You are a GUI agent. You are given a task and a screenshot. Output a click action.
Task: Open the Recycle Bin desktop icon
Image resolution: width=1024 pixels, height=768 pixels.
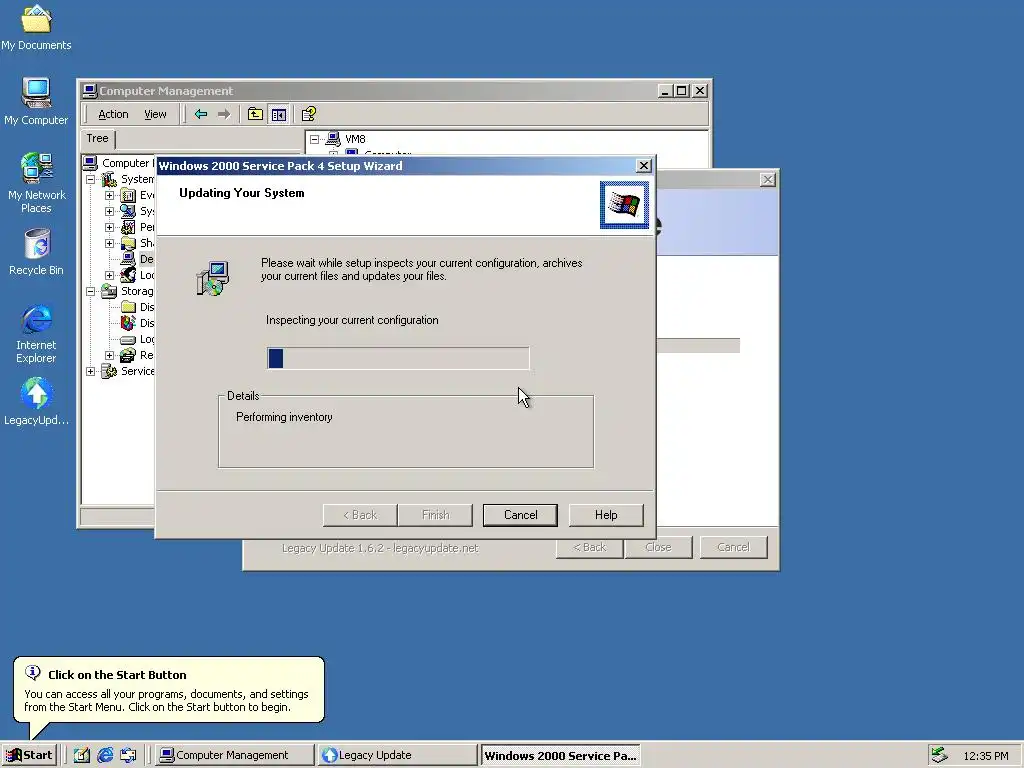point(36,252)
